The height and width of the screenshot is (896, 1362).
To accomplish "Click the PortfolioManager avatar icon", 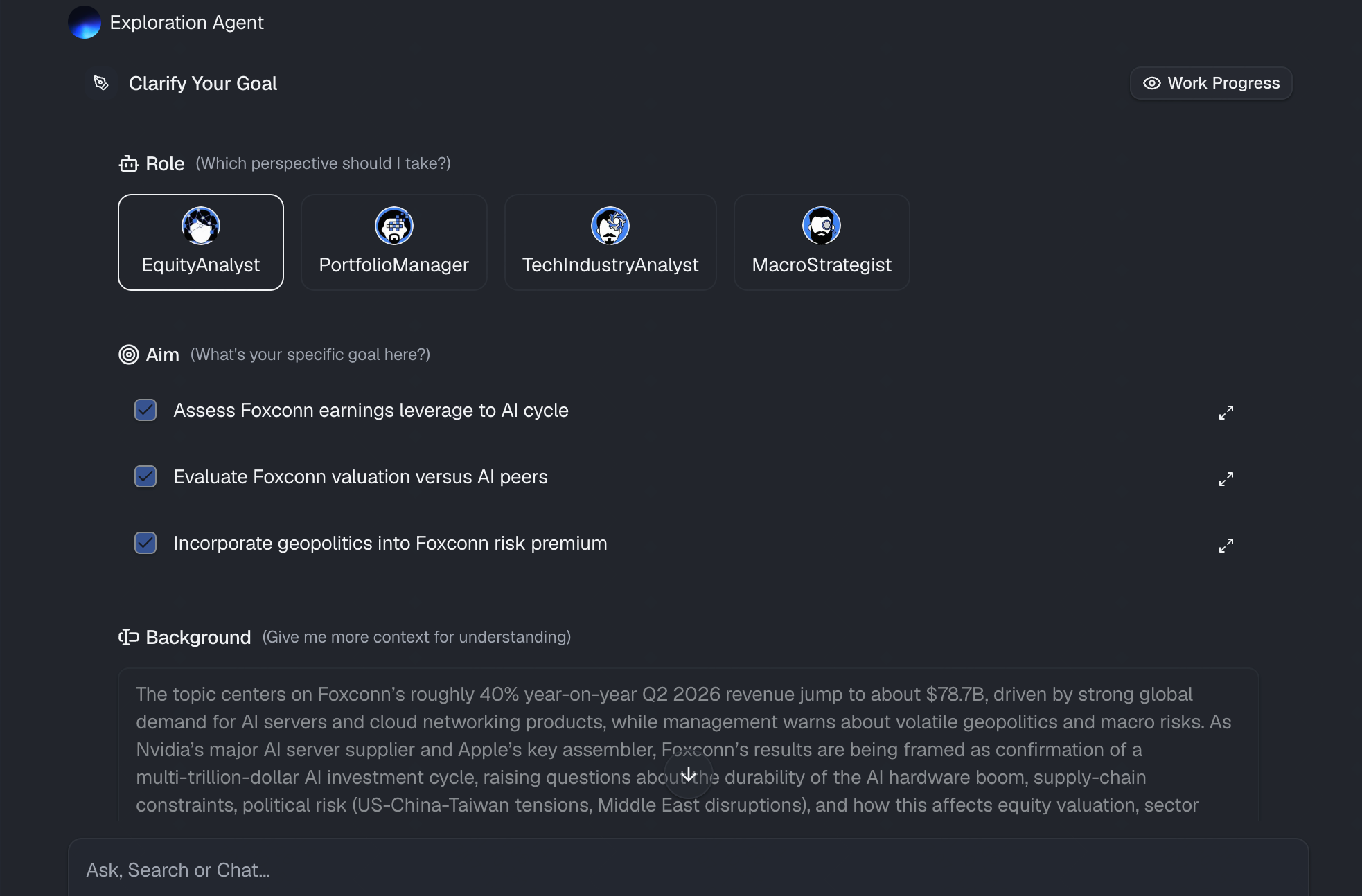I will pyautogui.click(x=394, y=226).
